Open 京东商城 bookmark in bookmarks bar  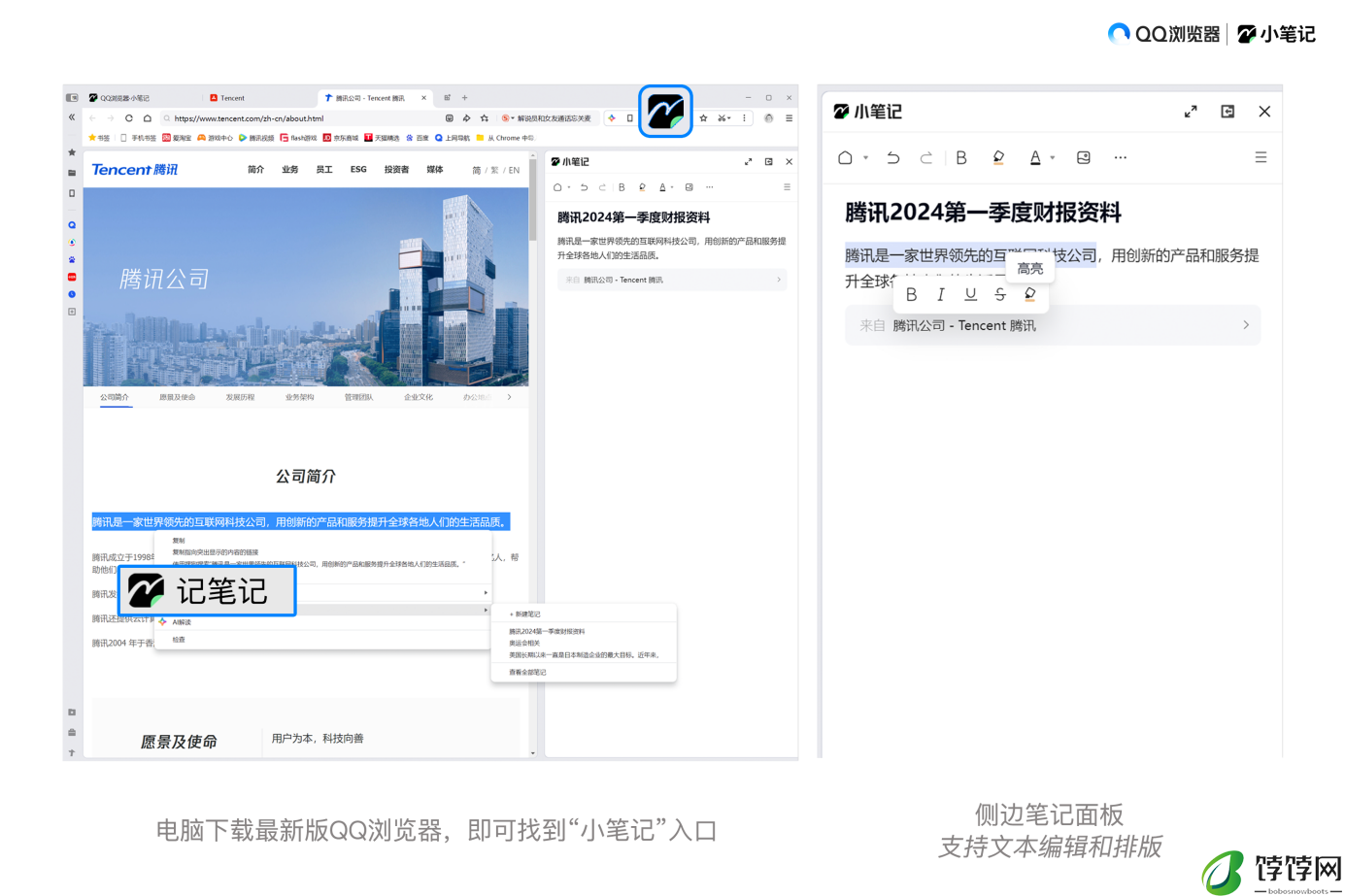[x=341, y=138]
